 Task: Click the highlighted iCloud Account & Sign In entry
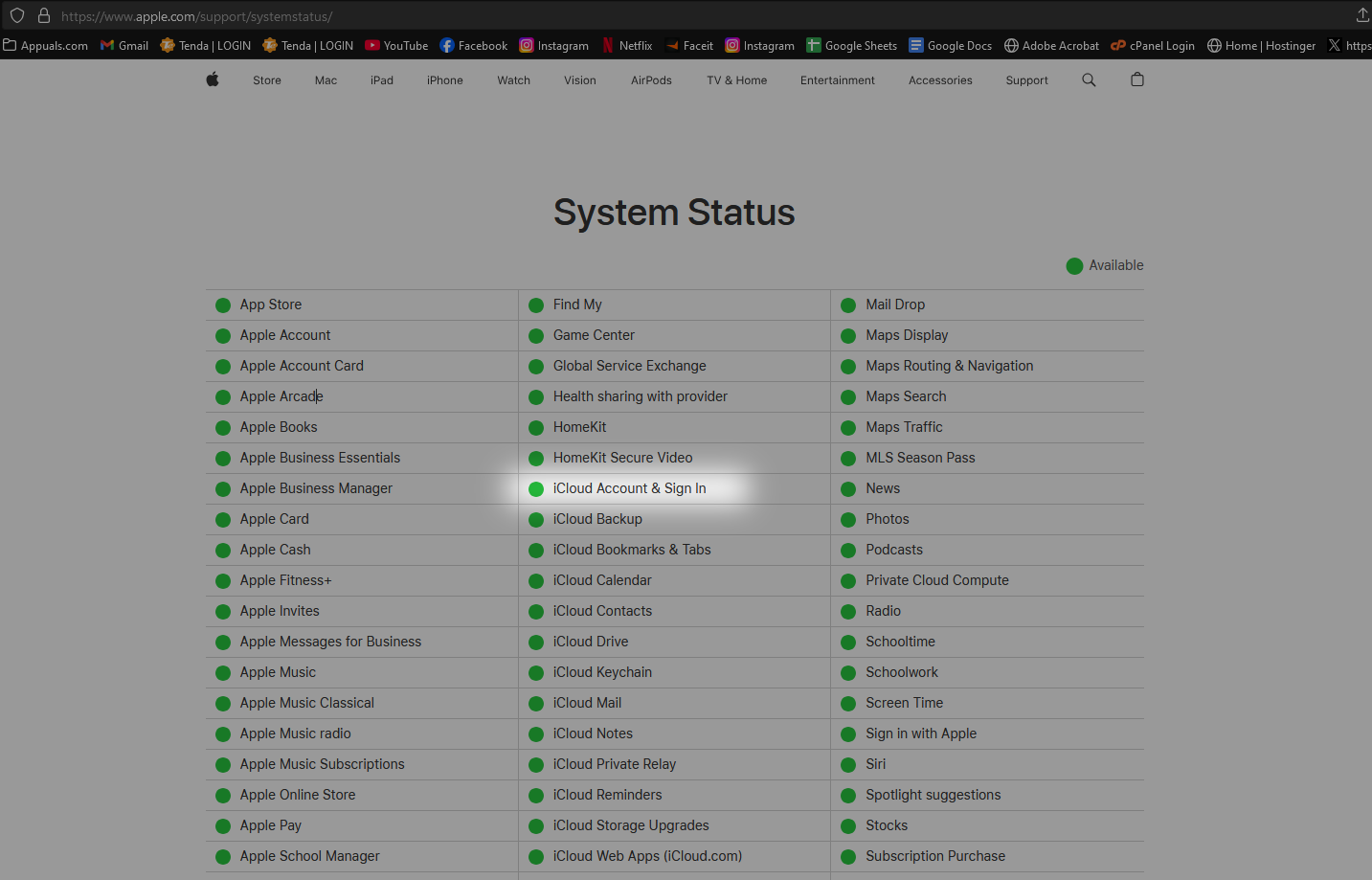click(x=630, y=488)
